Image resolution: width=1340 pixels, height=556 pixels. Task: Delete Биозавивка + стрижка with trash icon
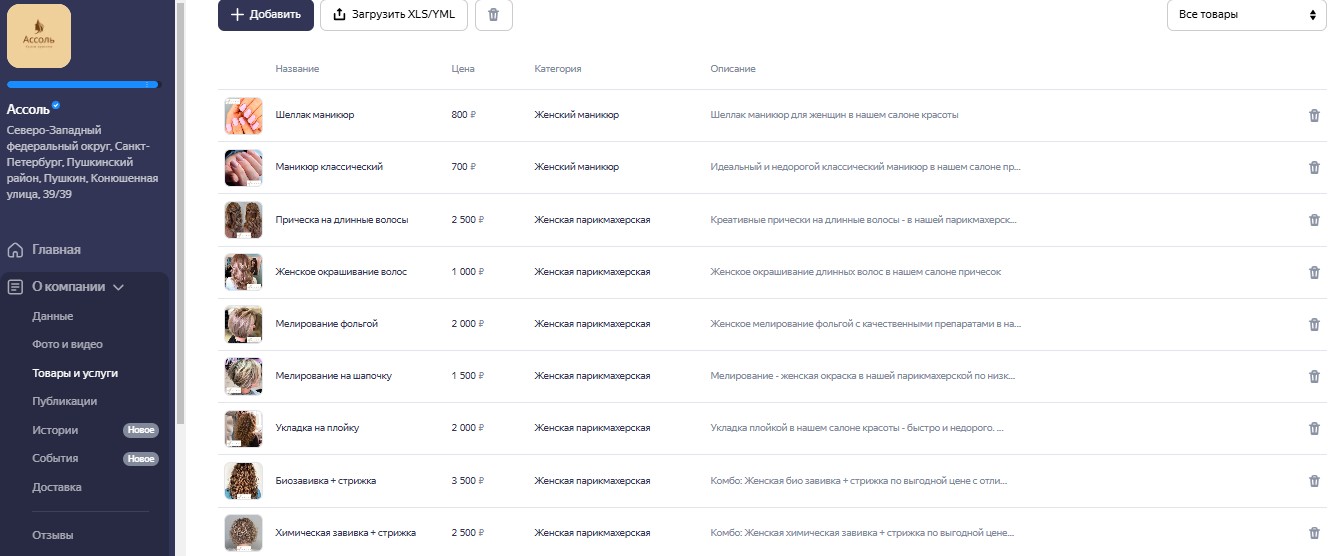click(1314, 481)
